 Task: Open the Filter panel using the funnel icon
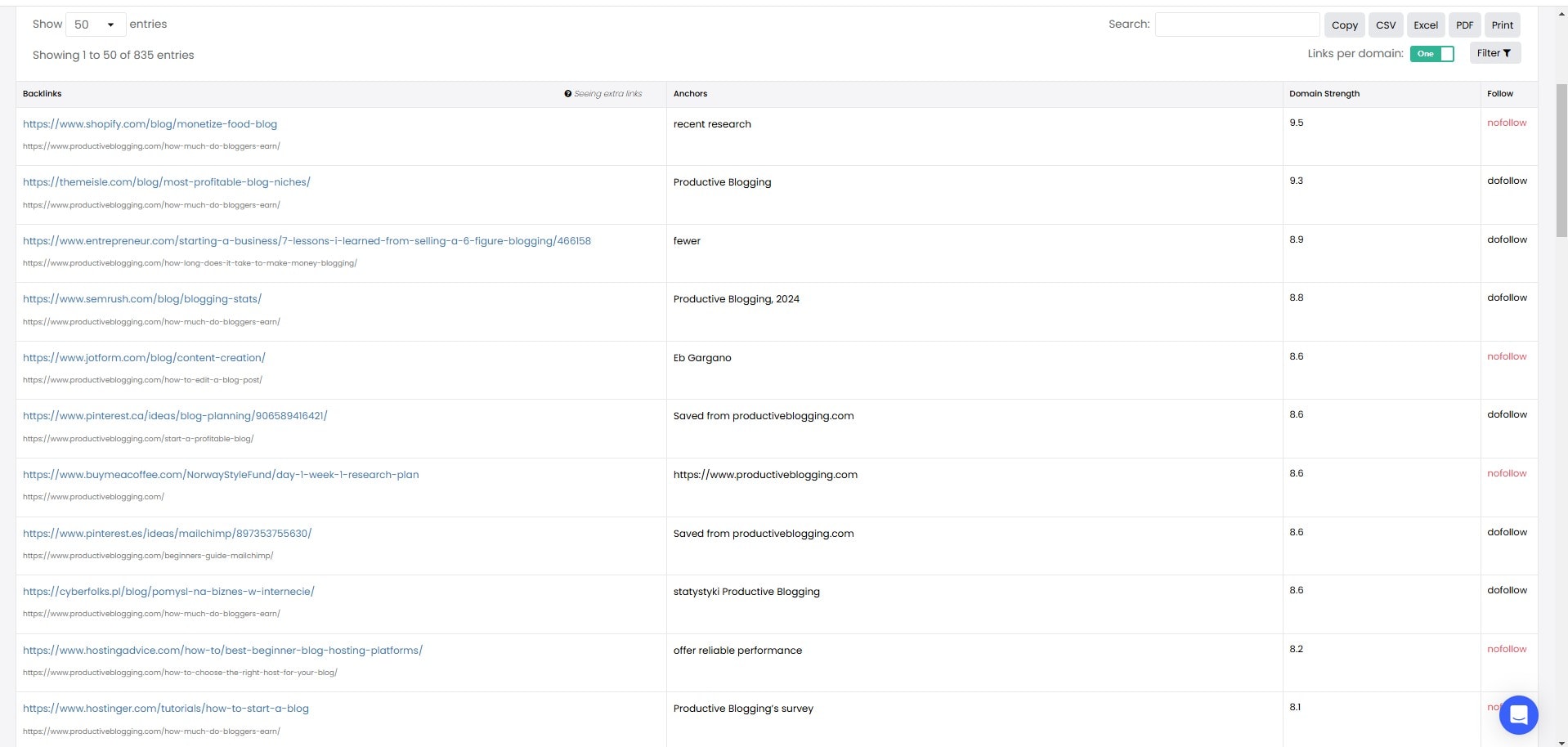1494,52
